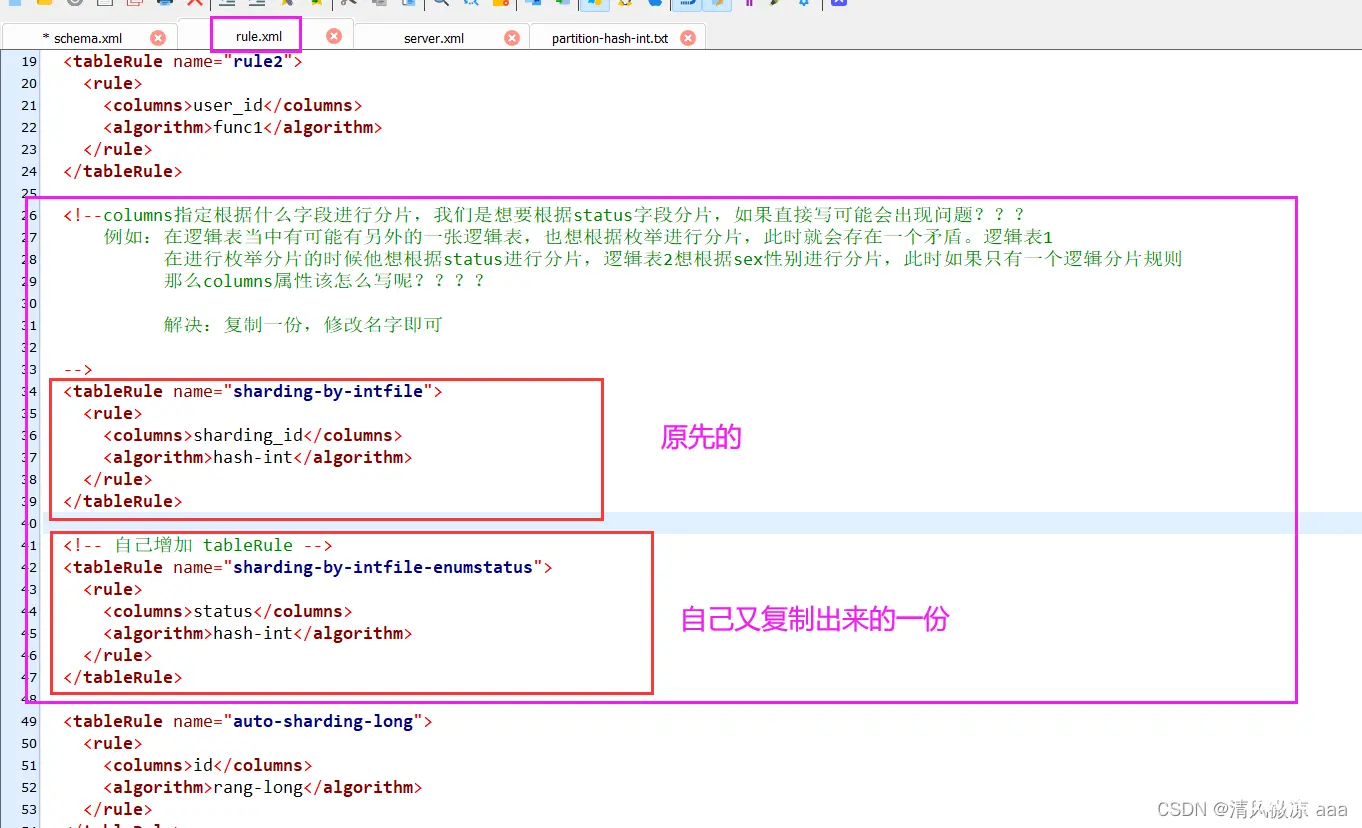1362x828 pixels.
Task: Close the rule.xml tab
Action: tap(334, 36)
